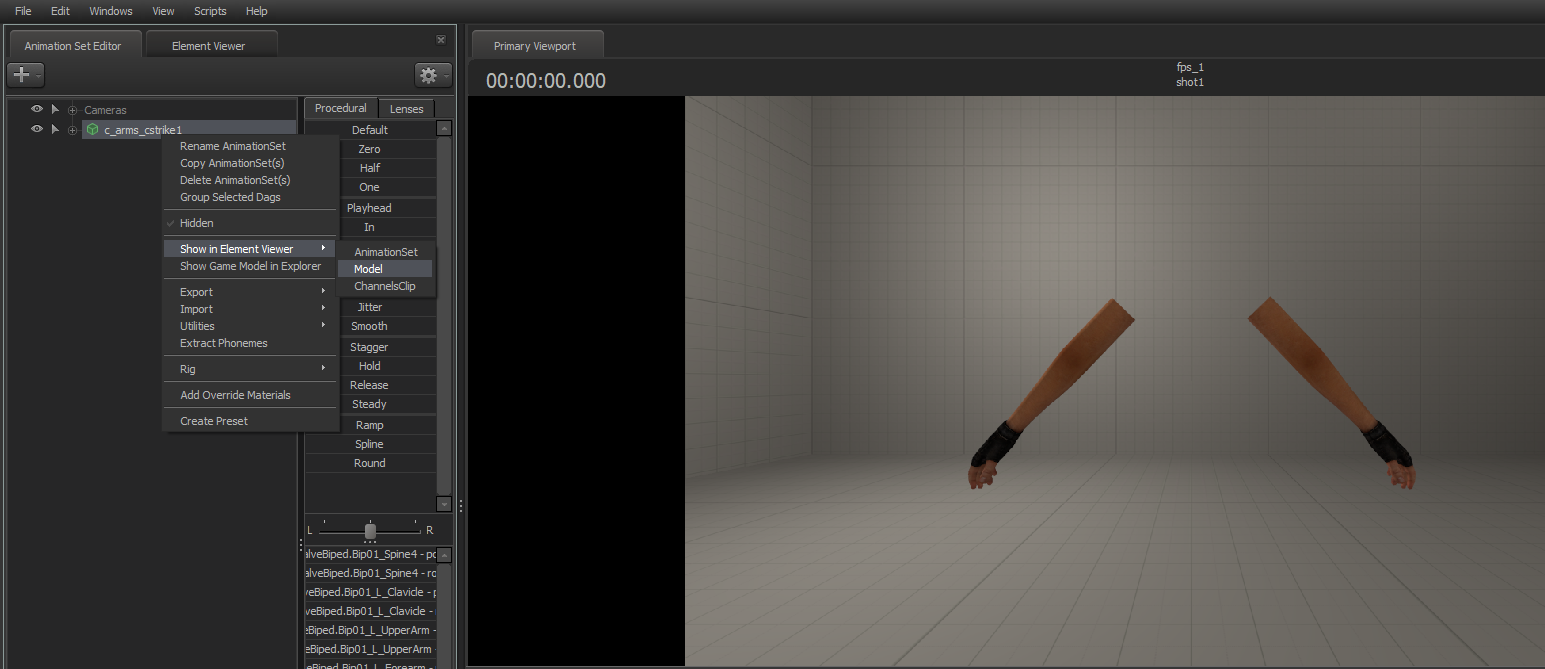The image size is (1545, 669).
Task: Click the 00:00:00.000 timecode display
Action: (546, 81)
